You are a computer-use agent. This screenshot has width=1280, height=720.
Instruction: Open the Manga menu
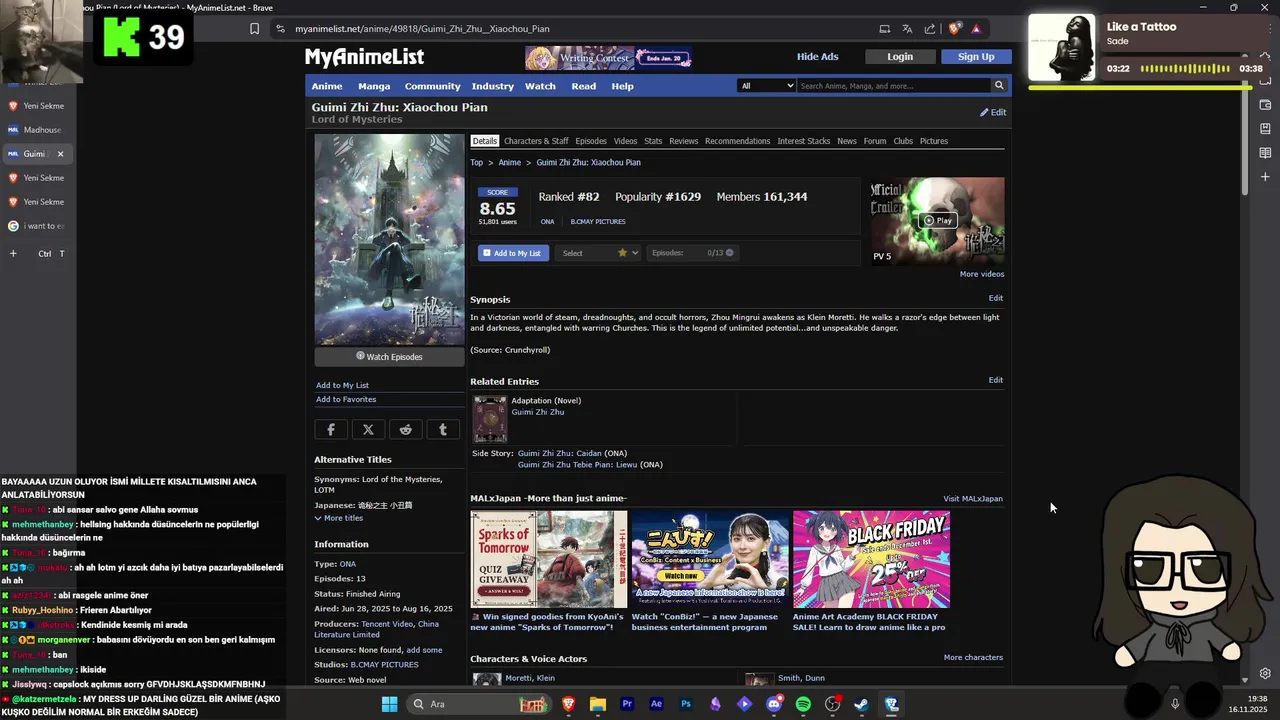click(x=374, y=86)
